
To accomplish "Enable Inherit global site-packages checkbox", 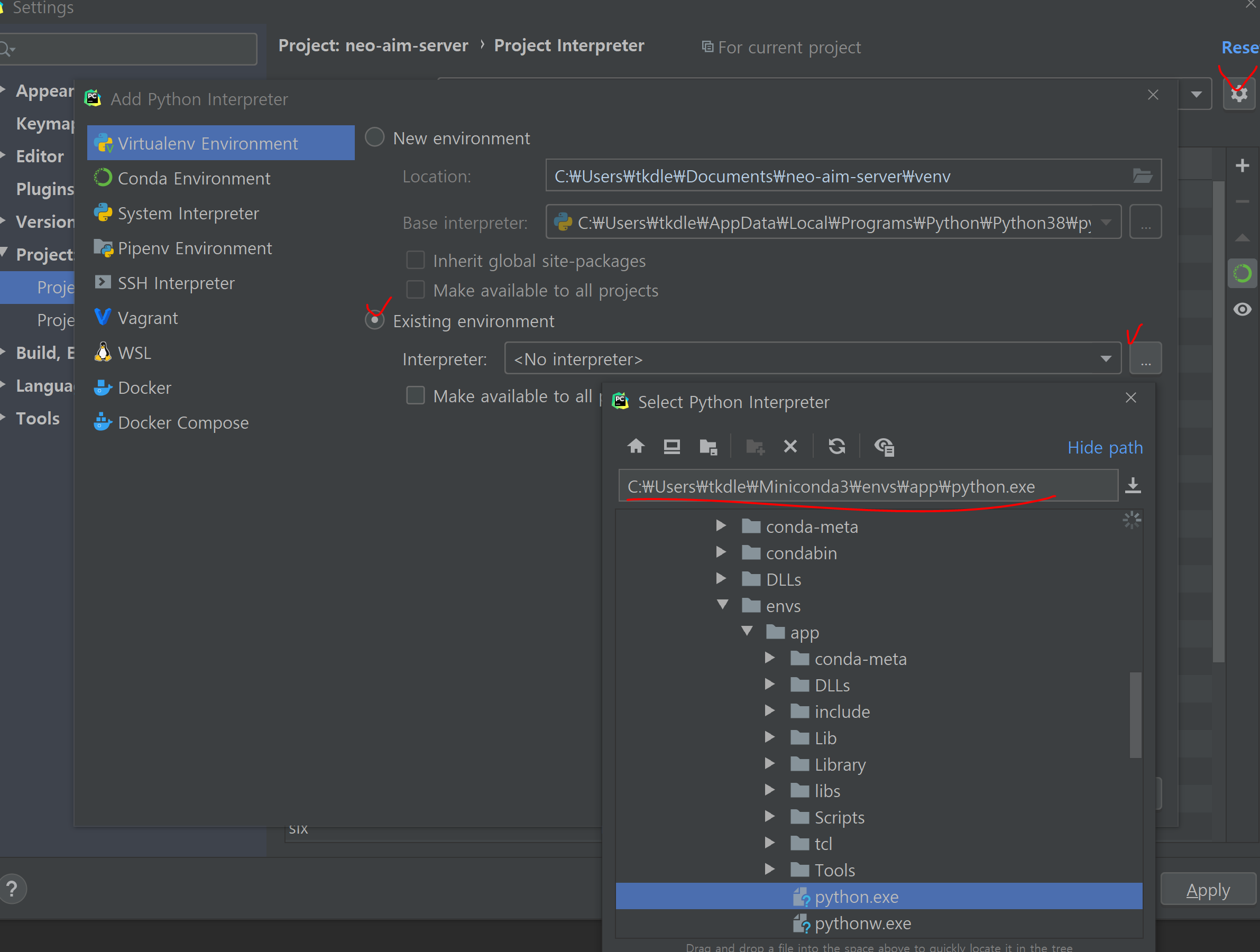I will click(415, 260).
